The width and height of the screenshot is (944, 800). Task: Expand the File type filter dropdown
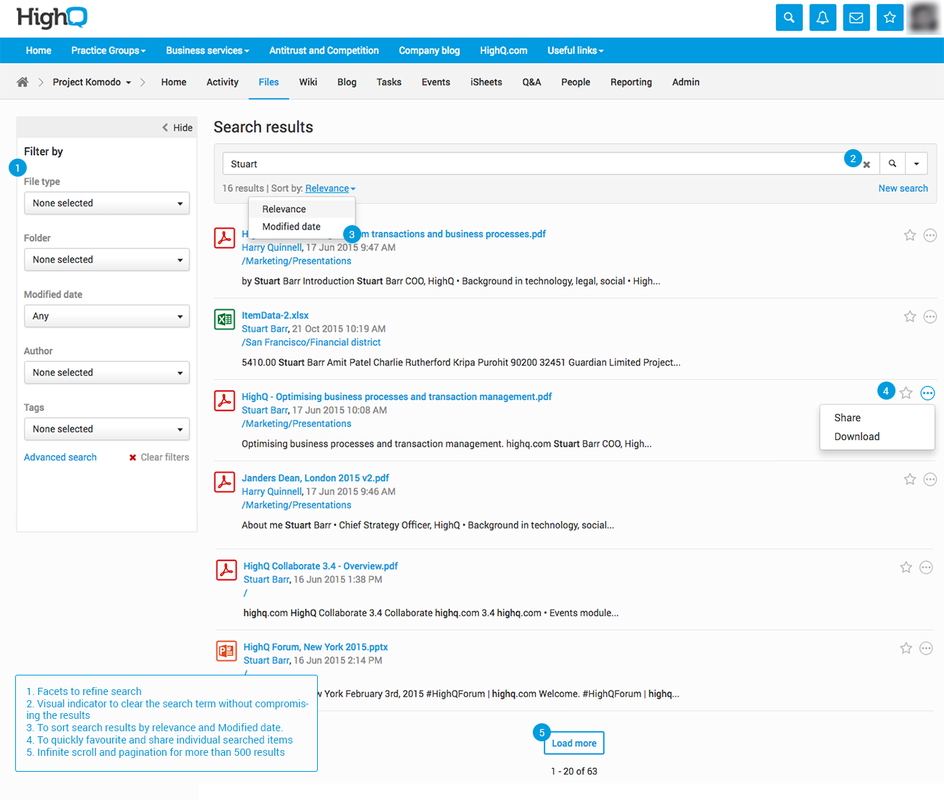[107, 203]
